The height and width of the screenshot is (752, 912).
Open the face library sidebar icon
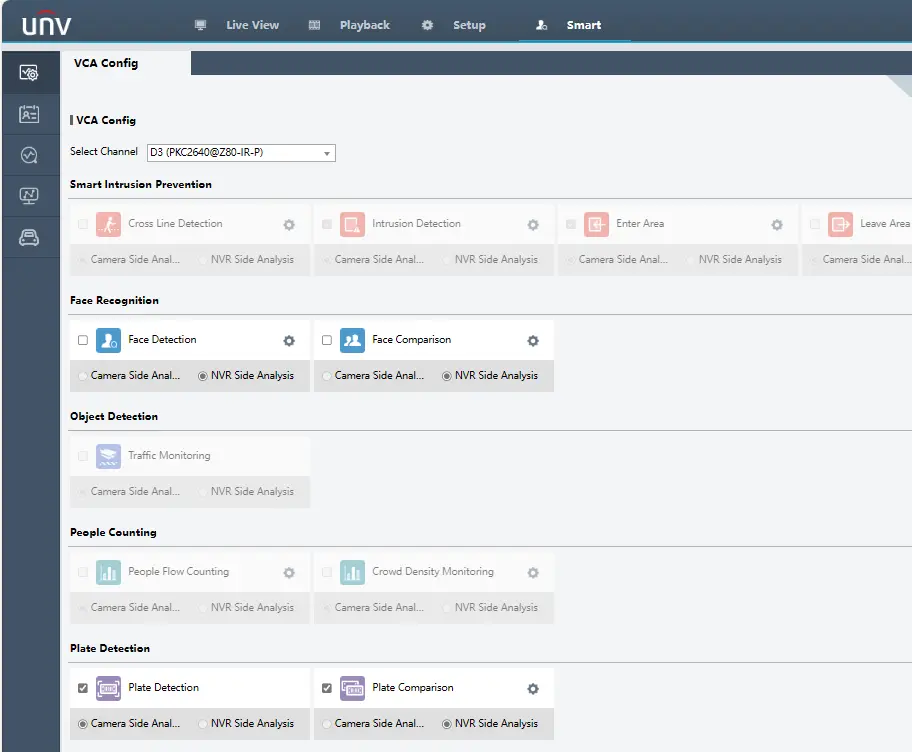click(x=29, y=114)
